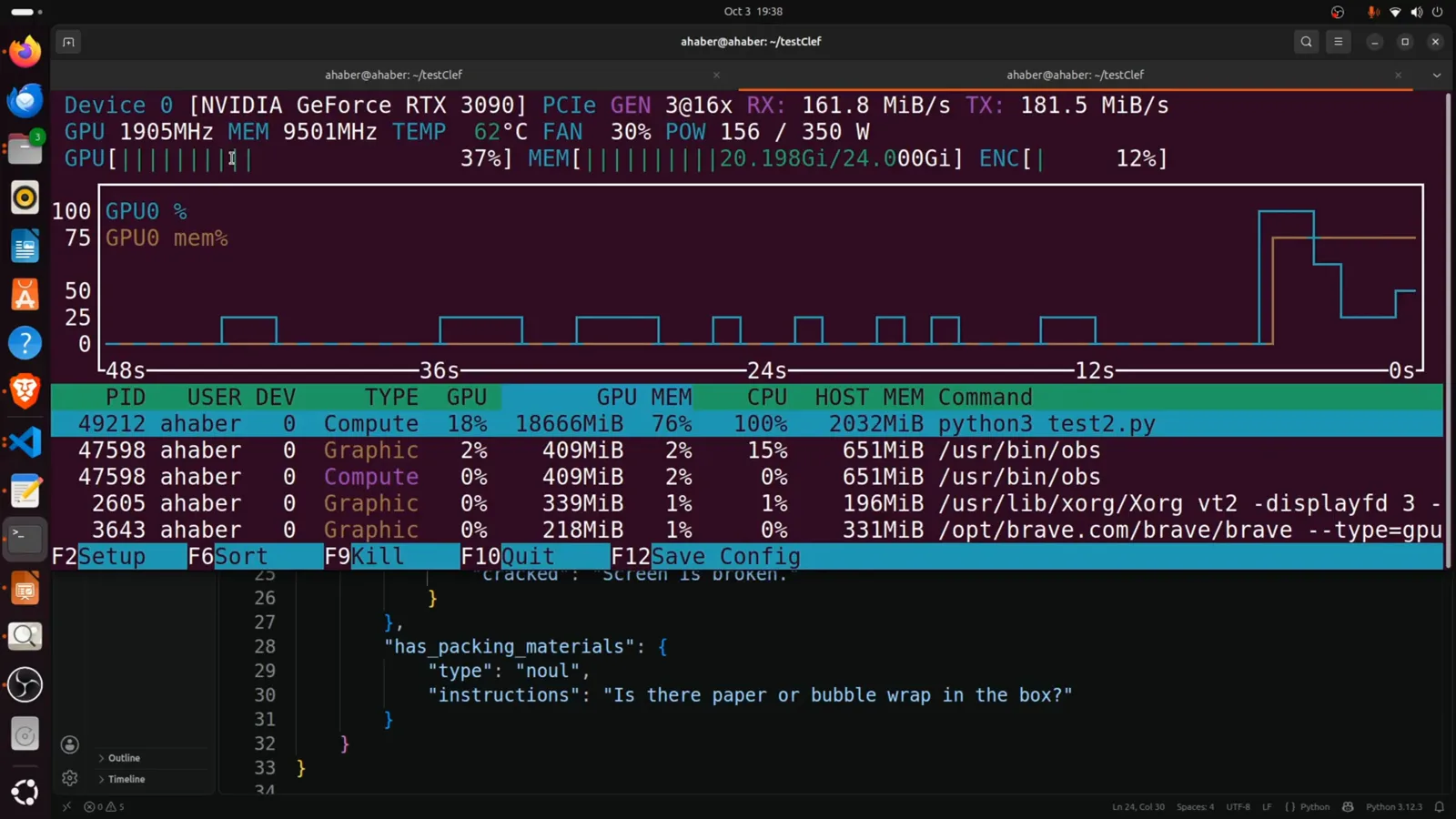Open the terminal search
The height and width of the screenshot is (819, 1456).
pyautogui.click(x=1306, y=42)
